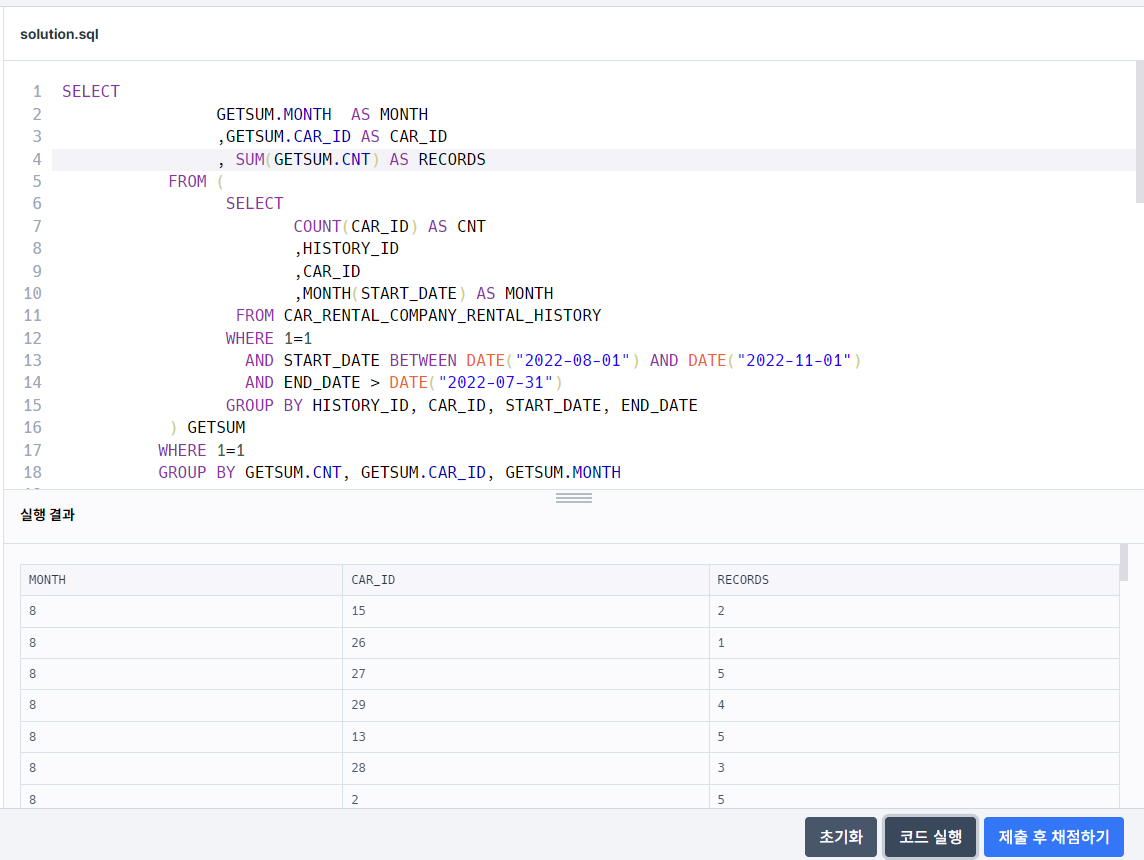Click CAR_ID cell with value 15
The height and width of the screenshot is (860, 1144).
click(x=525, y=611)
